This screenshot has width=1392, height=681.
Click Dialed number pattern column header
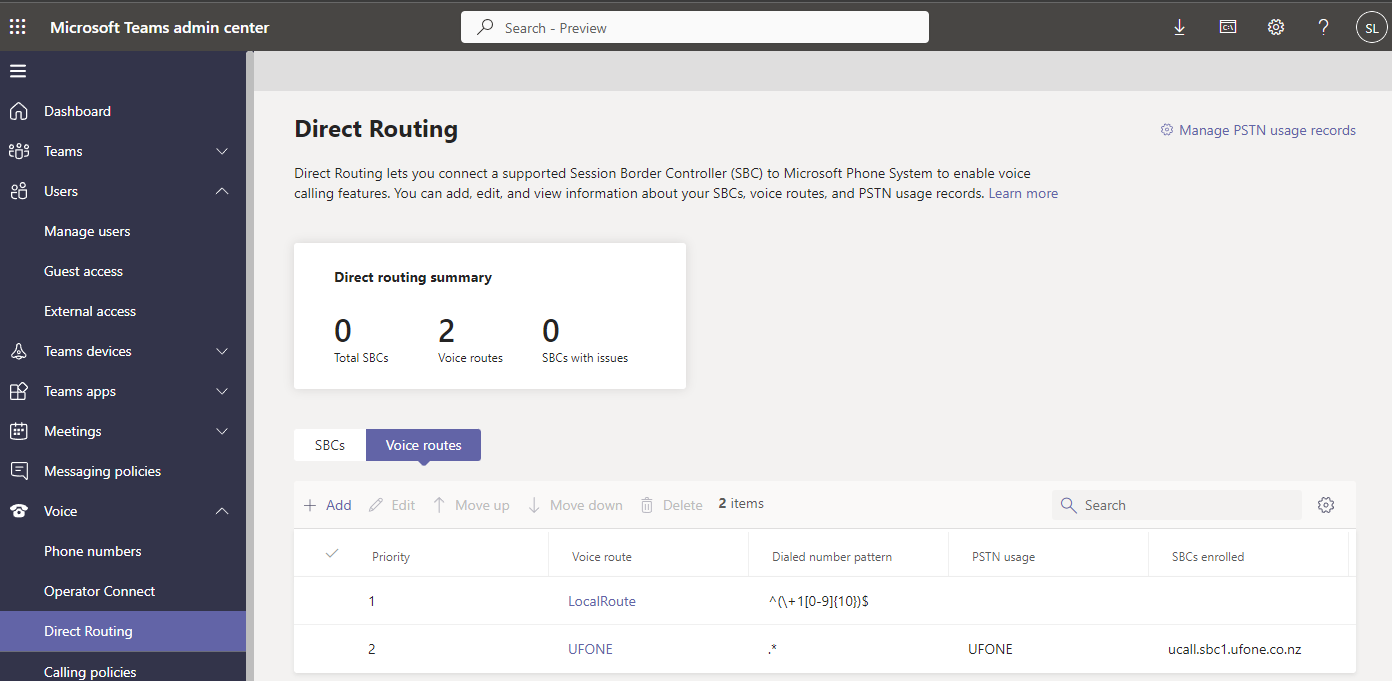[x=832, y=557]
